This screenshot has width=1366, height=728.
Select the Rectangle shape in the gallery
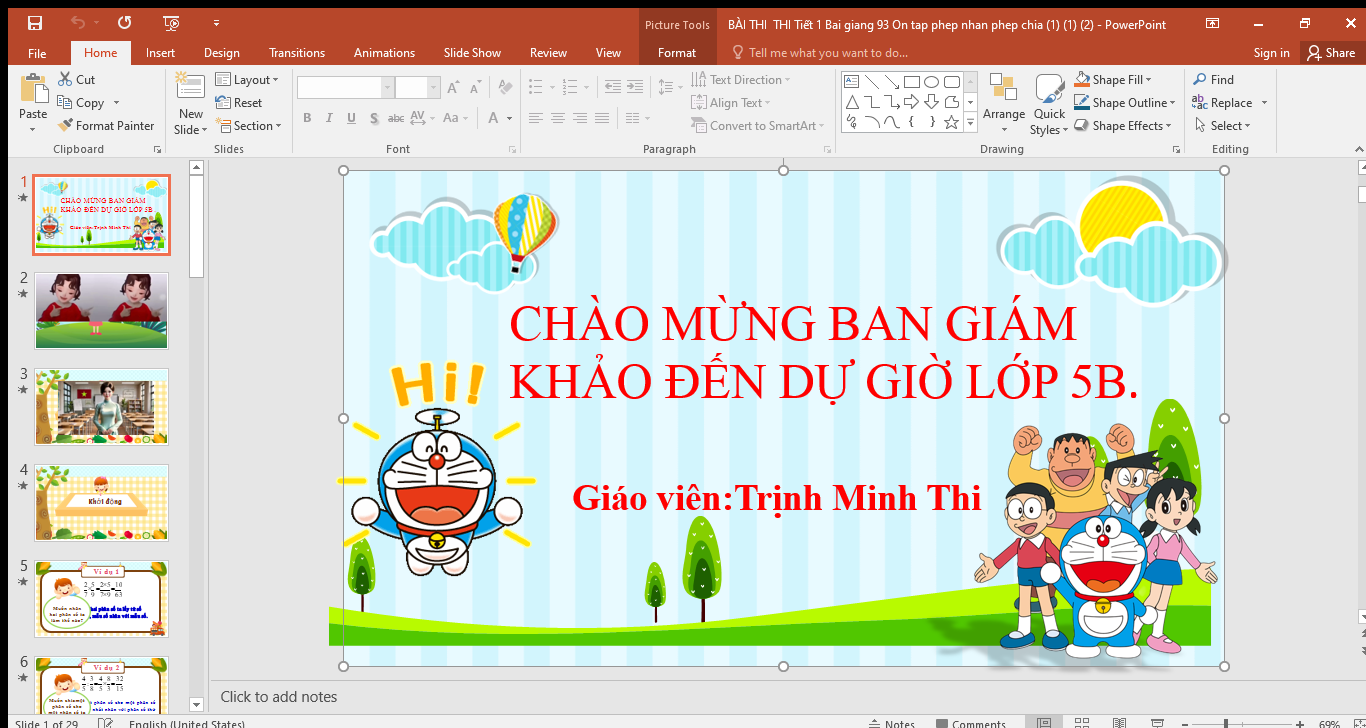point(912,82)
